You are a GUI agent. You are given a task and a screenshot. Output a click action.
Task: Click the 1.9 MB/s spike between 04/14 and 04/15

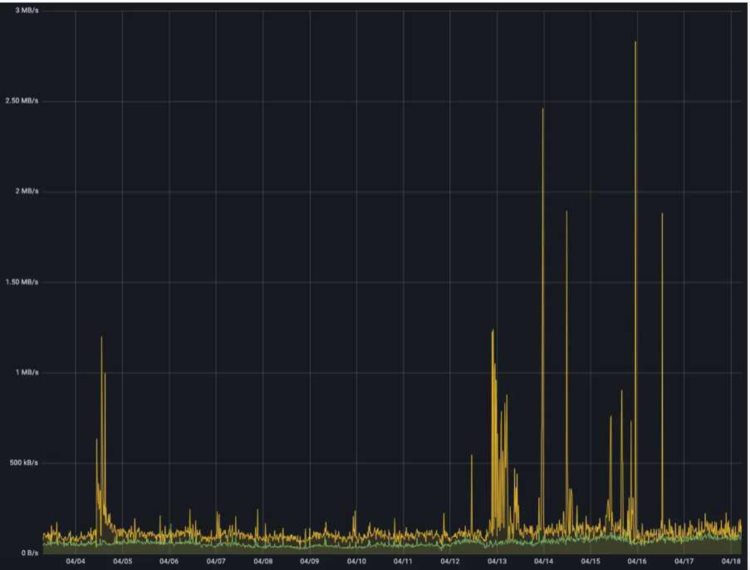point(566,213)
